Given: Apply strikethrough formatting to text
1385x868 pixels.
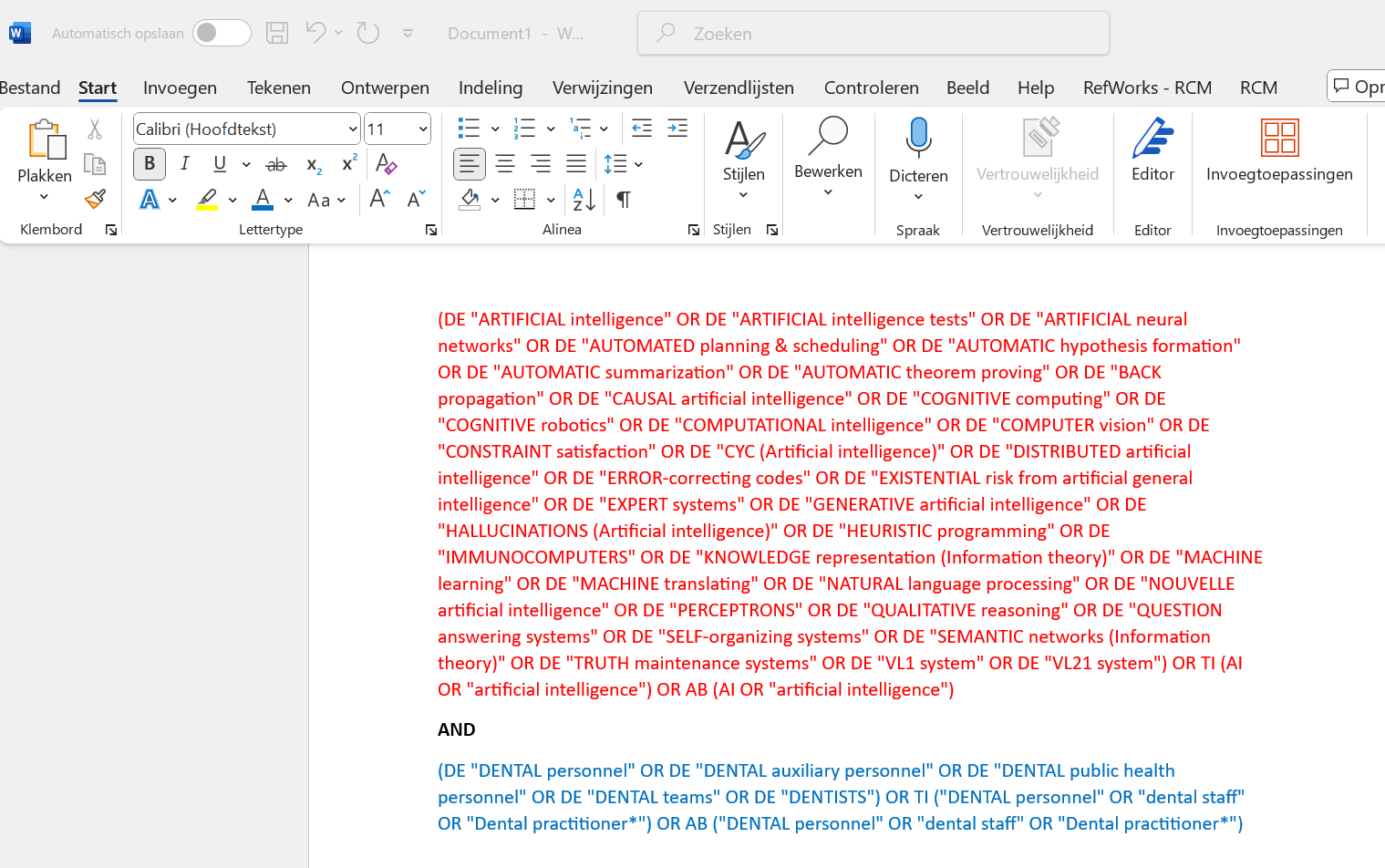Looking at the screenshot, I should (275, 164).
